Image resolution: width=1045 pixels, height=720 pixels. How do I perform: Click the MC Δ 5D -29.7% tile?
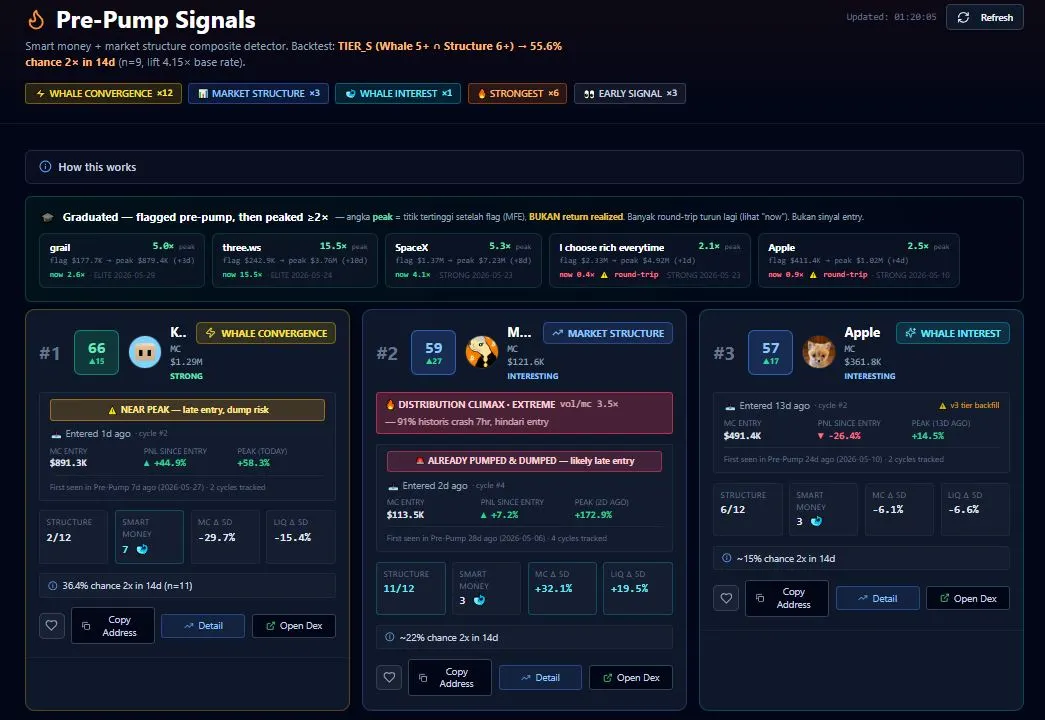[x=225, y=537]
